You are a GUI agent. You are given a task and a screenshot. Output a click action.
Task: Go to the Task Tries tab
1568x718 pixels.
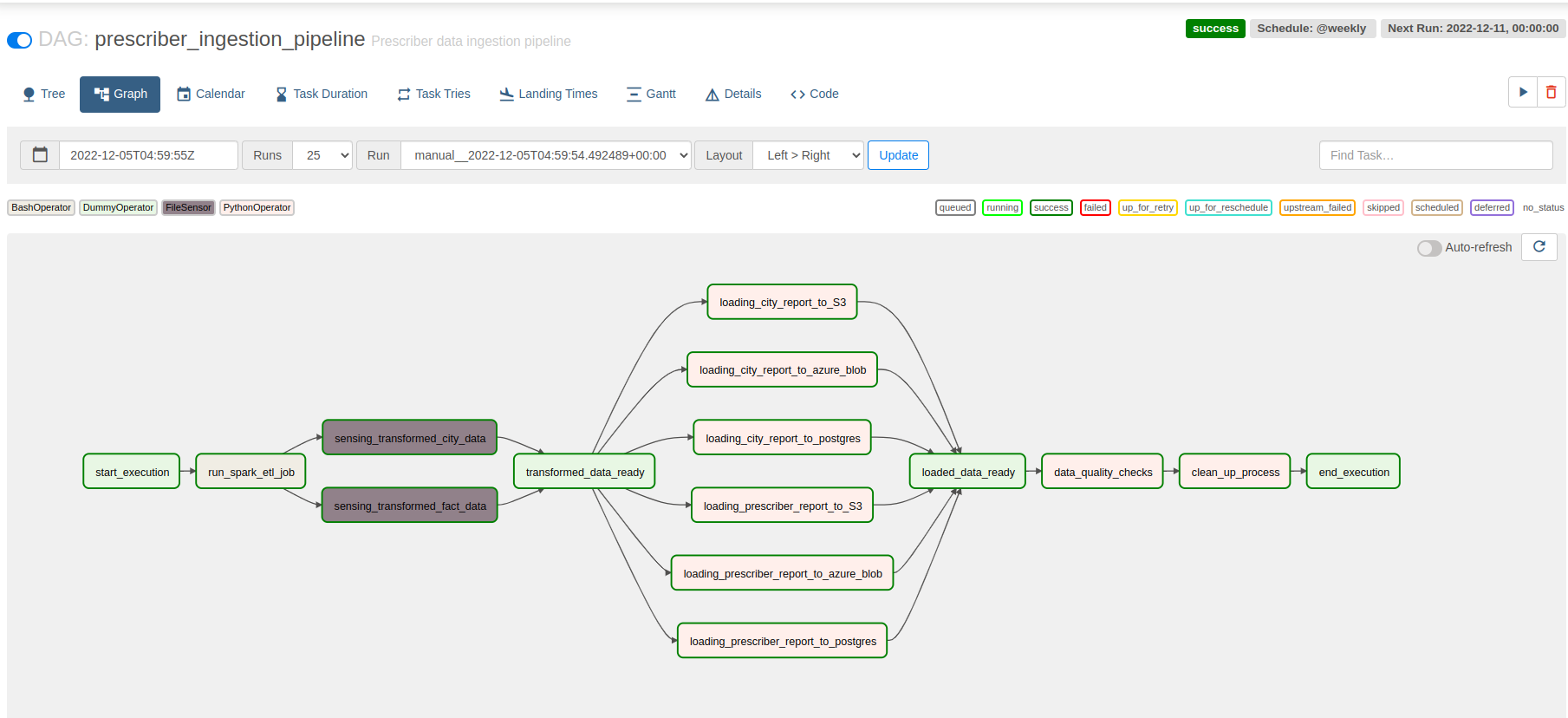click(x=433, y=94)
